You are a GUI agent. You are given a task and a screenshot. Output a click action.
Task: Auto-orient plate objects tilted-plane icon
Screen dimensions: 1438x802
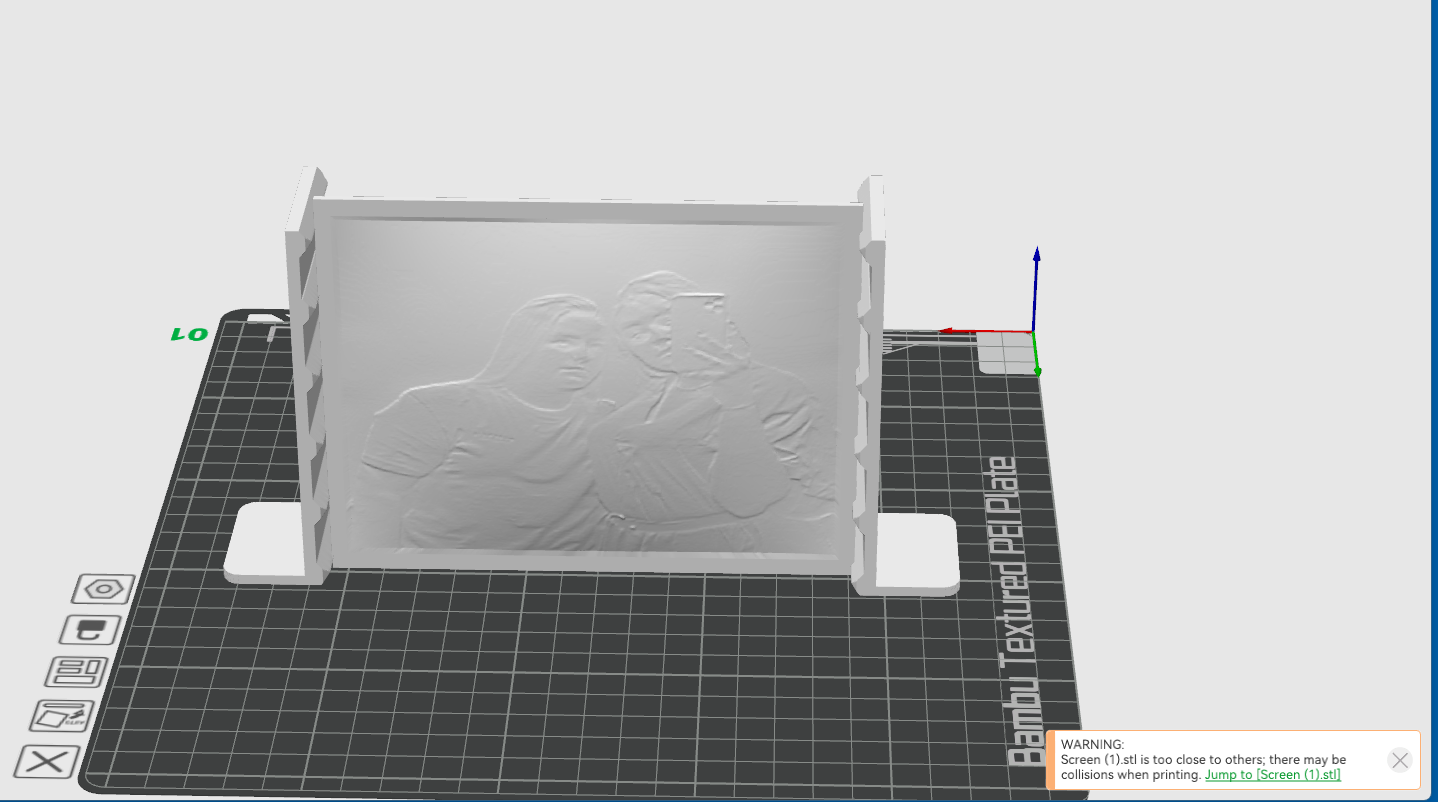click(62, 716)
